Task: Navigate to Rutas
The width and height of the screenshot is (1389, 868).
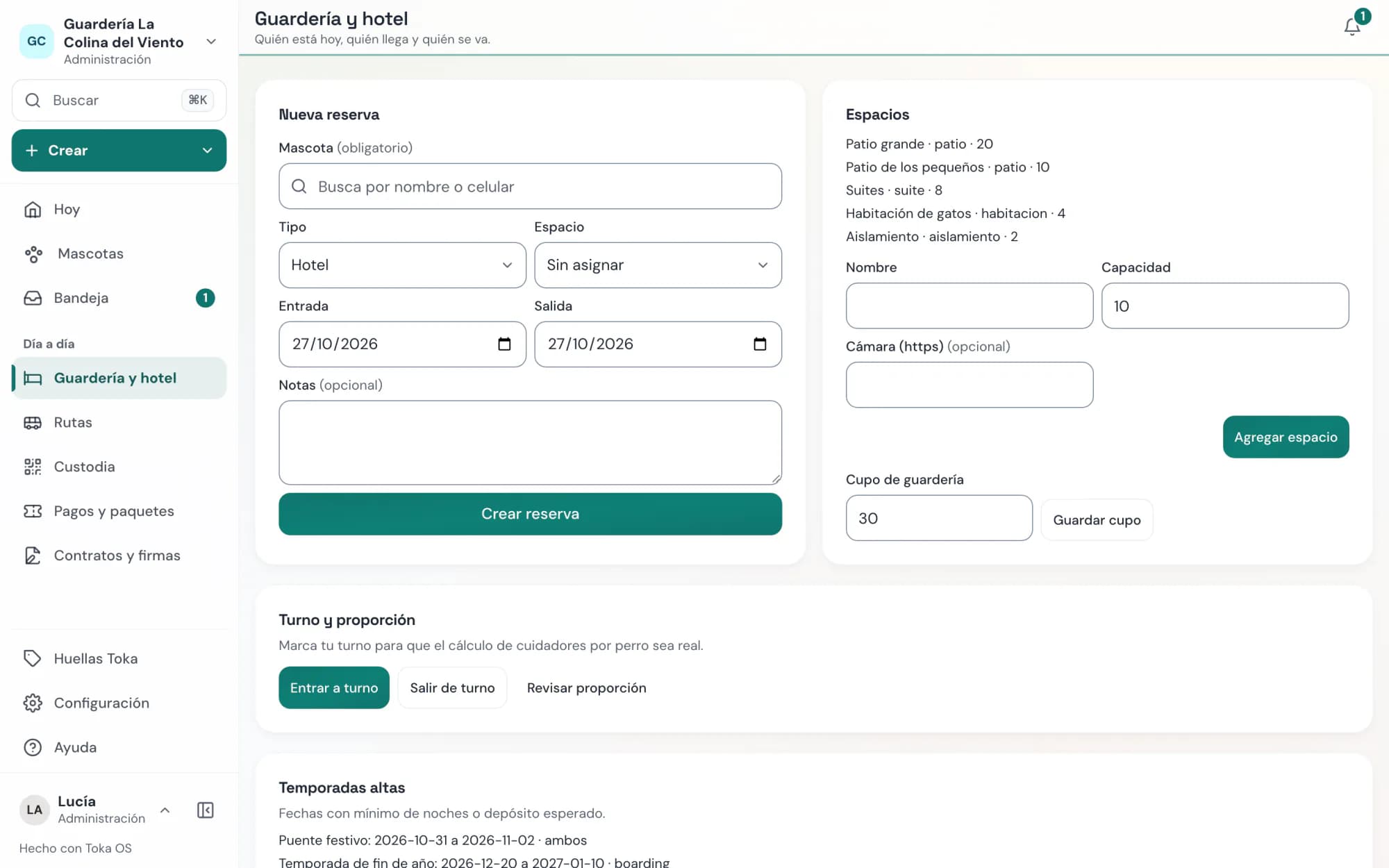Action: pyautogui.click(x=119, y=422)
